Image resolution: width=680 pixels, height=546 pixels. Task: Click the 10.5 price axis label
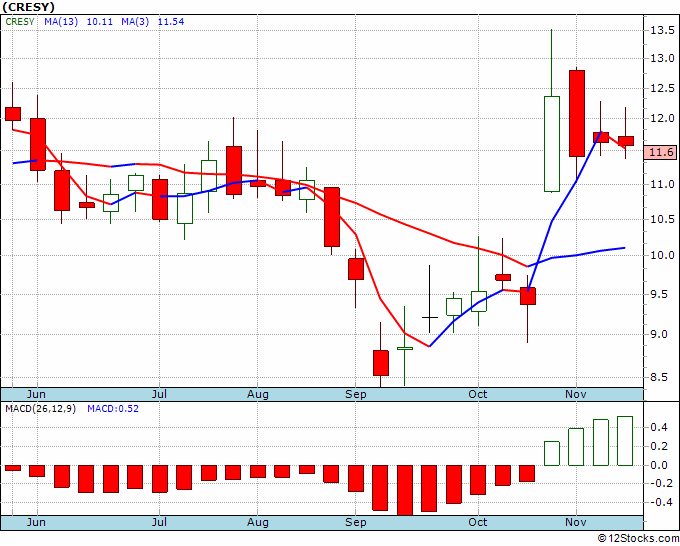(x=662, y=219)
